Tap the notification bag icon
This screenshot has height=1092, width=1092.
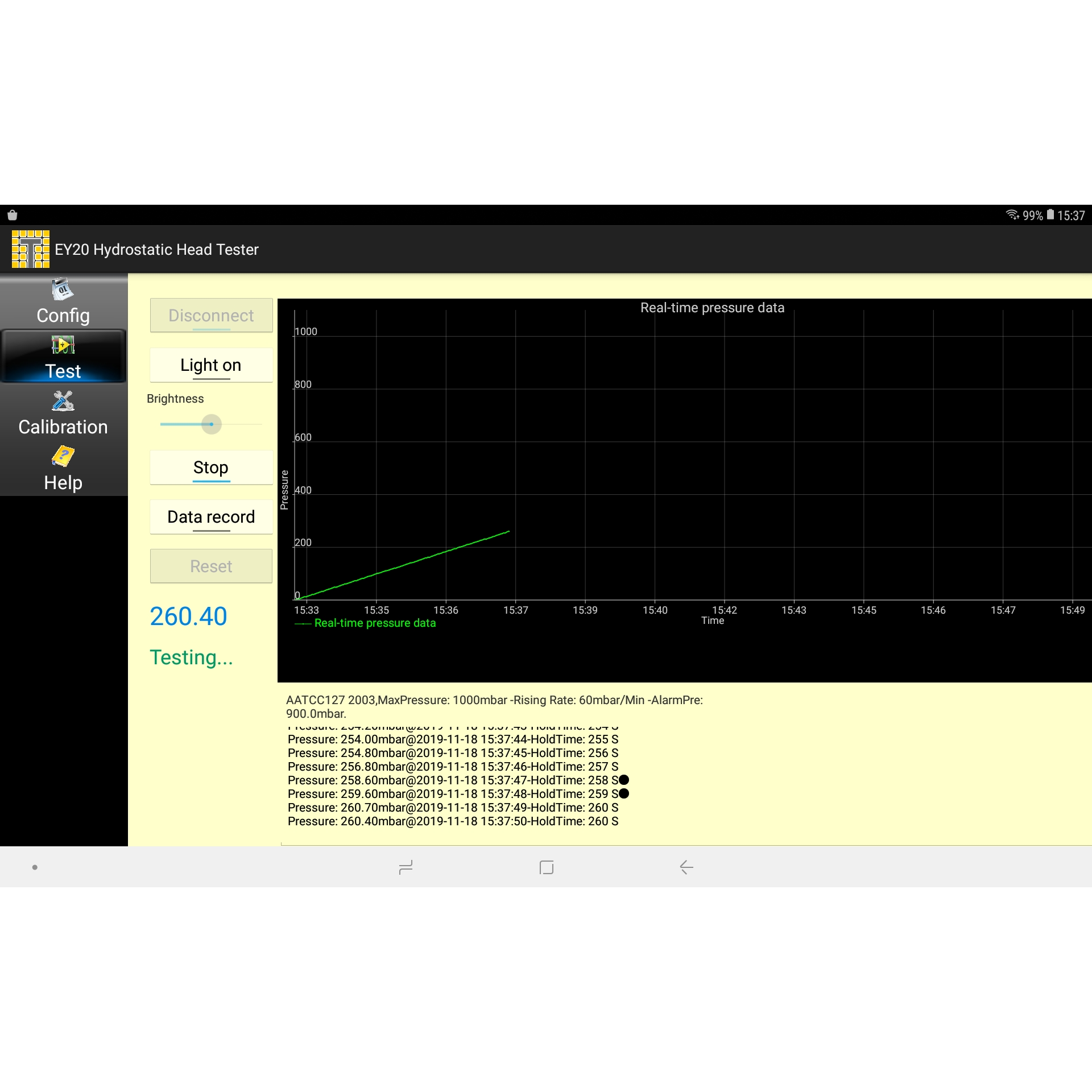pos(13,215)
